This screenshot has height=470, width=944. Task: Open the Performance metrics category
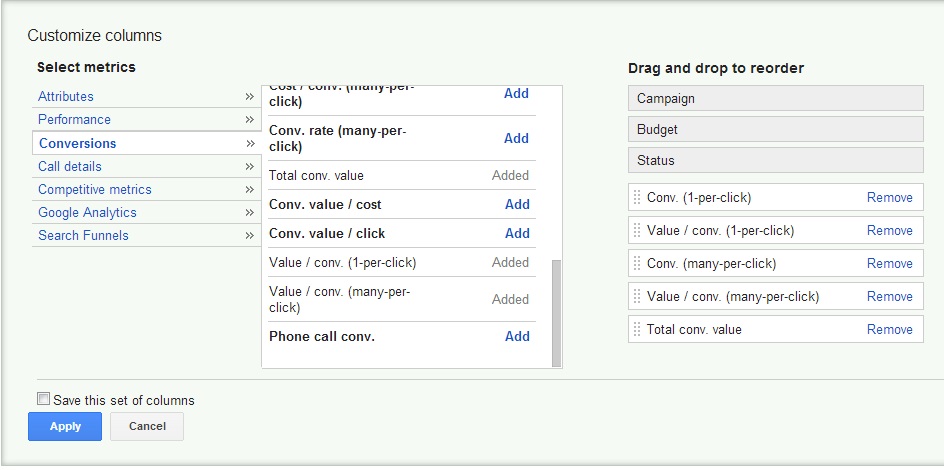(74, 119)
